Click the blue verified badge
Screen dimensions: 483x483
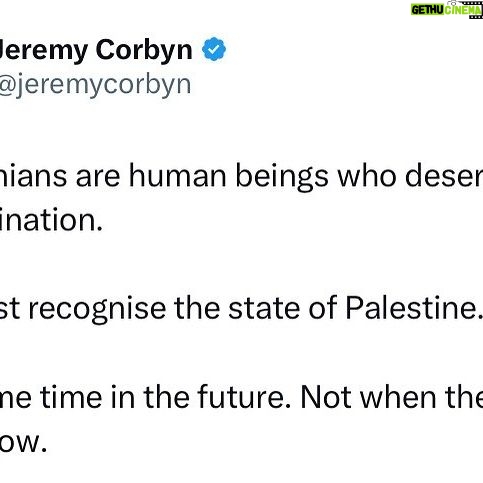tap(214, 49)
